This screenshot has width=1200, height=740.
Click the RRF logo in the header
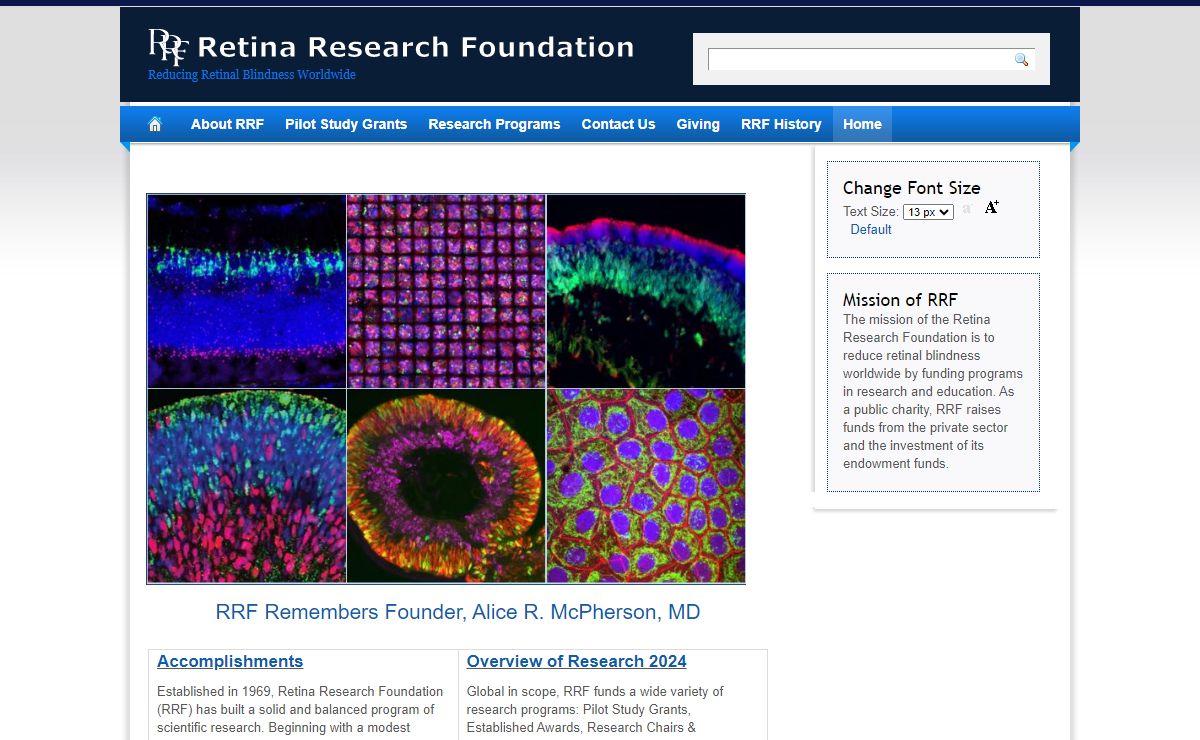click(168, 46)
